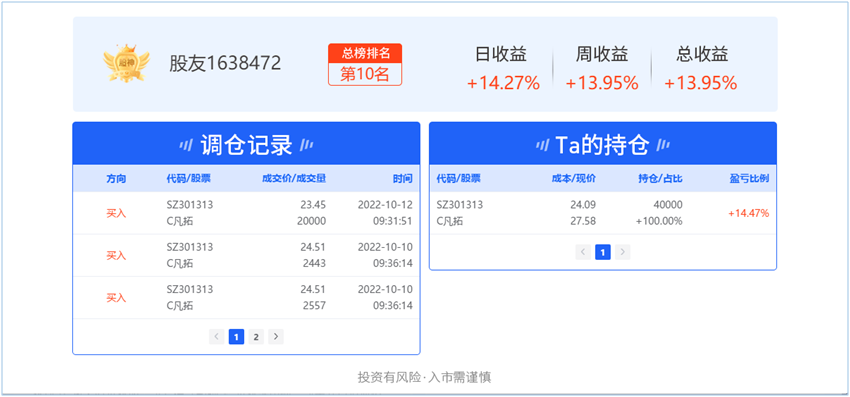Screen dimensions: 850x397
Task: Click 时间 column header
Action: (x=403, y=178)
